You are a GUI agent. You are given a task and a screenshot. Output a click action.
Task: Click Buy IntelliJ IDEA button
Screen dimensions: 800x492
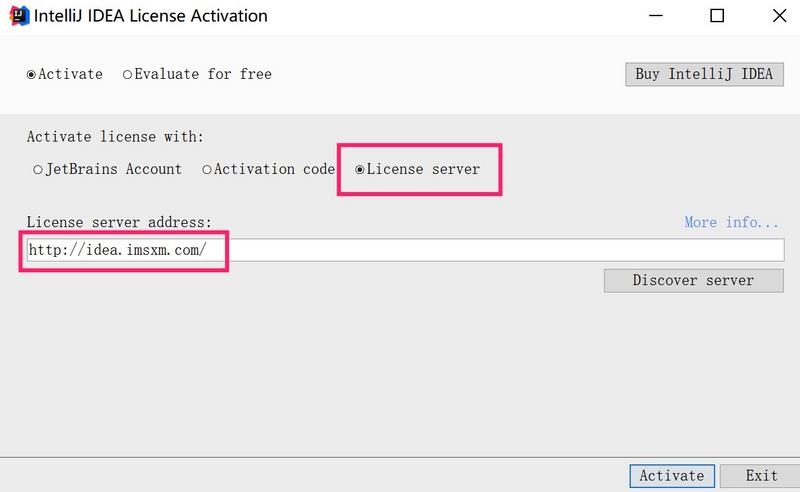pyautogui.click(x=704, y=75)
